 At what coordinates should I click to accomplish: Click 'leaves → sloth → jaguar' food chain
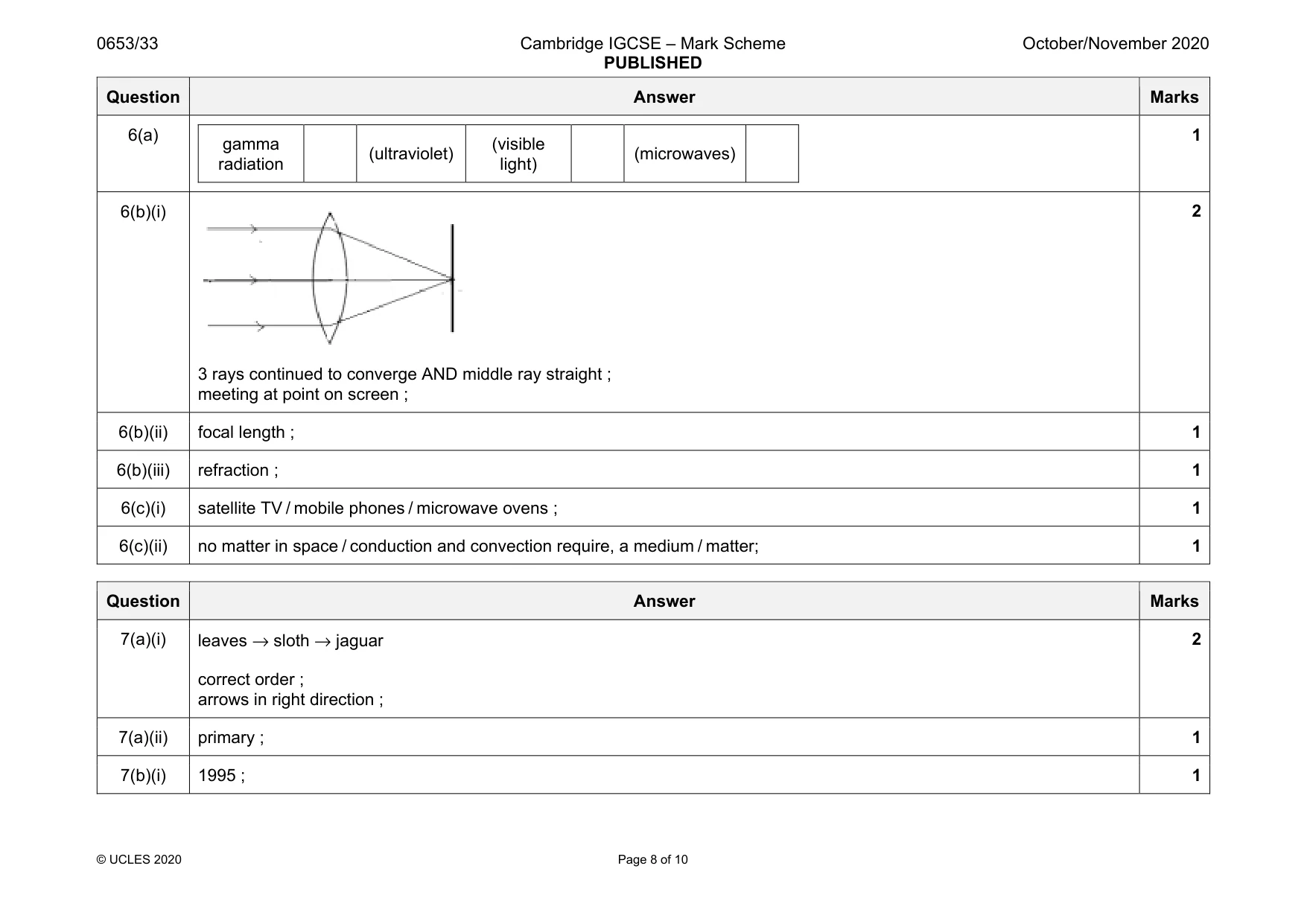290,640
